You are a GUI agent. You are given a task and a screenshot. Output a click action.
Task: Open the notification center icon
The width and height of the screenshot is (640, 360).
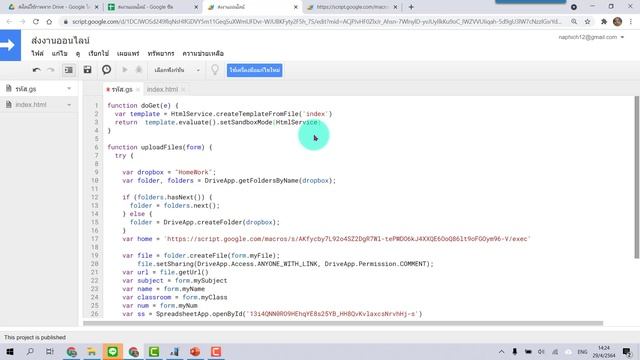click(x=627, y=351)
